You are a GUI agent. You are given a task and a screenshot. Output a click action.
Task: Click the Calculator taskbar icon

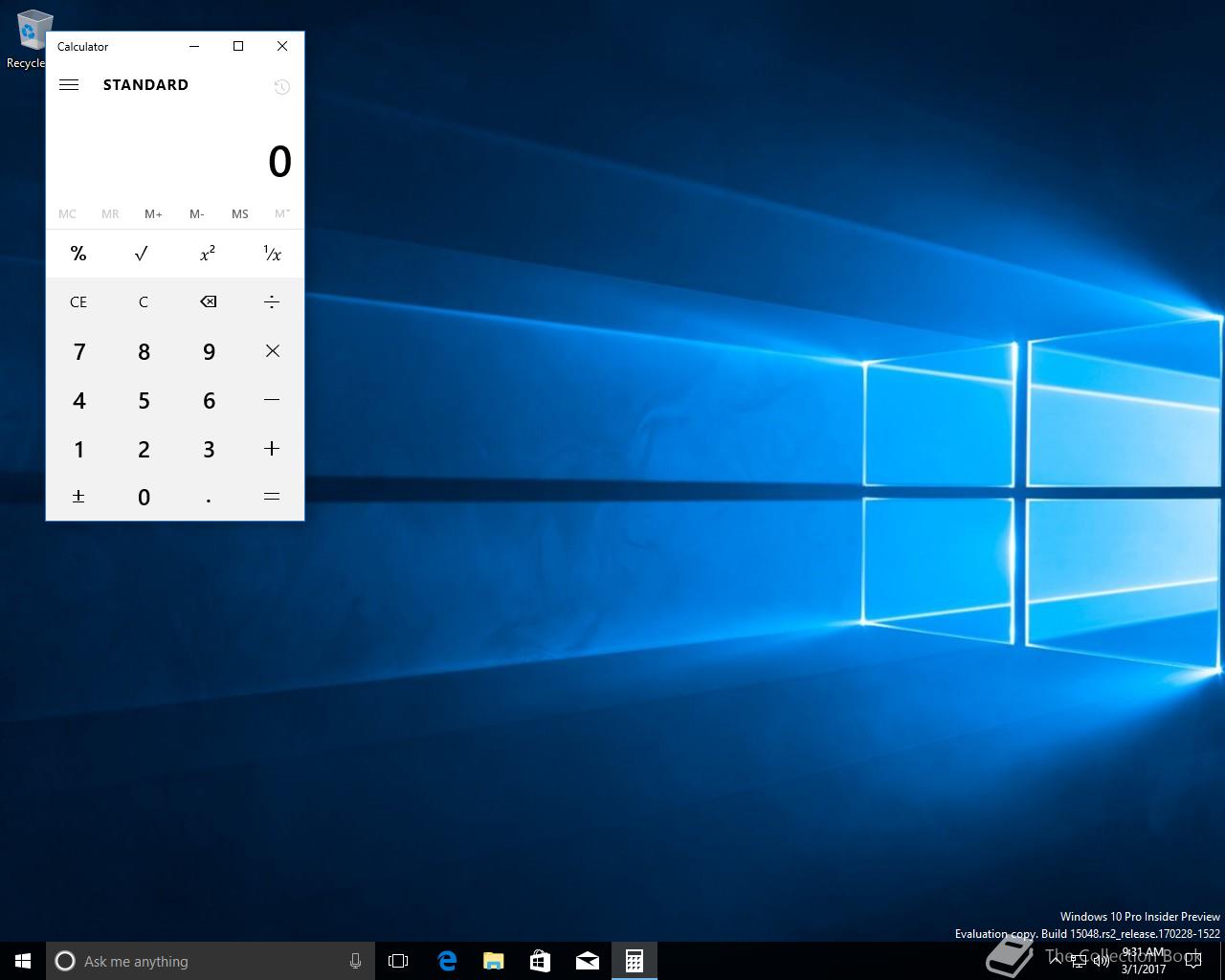point(634,961)
